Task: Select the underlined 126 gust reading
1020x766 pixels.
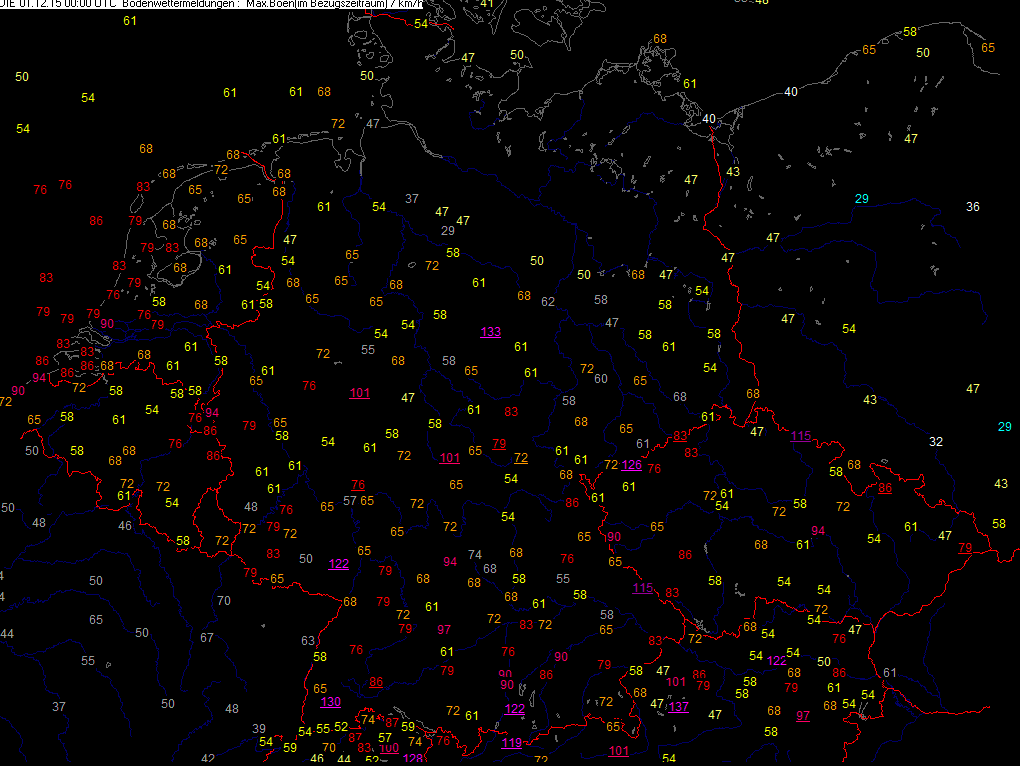Action: pos(631,465)
